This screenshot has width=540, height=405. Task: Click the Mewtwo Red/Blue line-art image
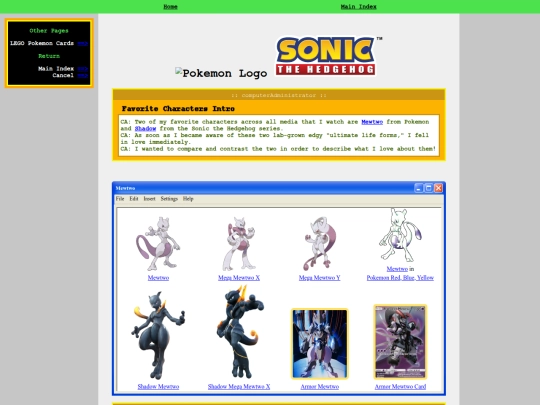point(400,235)
